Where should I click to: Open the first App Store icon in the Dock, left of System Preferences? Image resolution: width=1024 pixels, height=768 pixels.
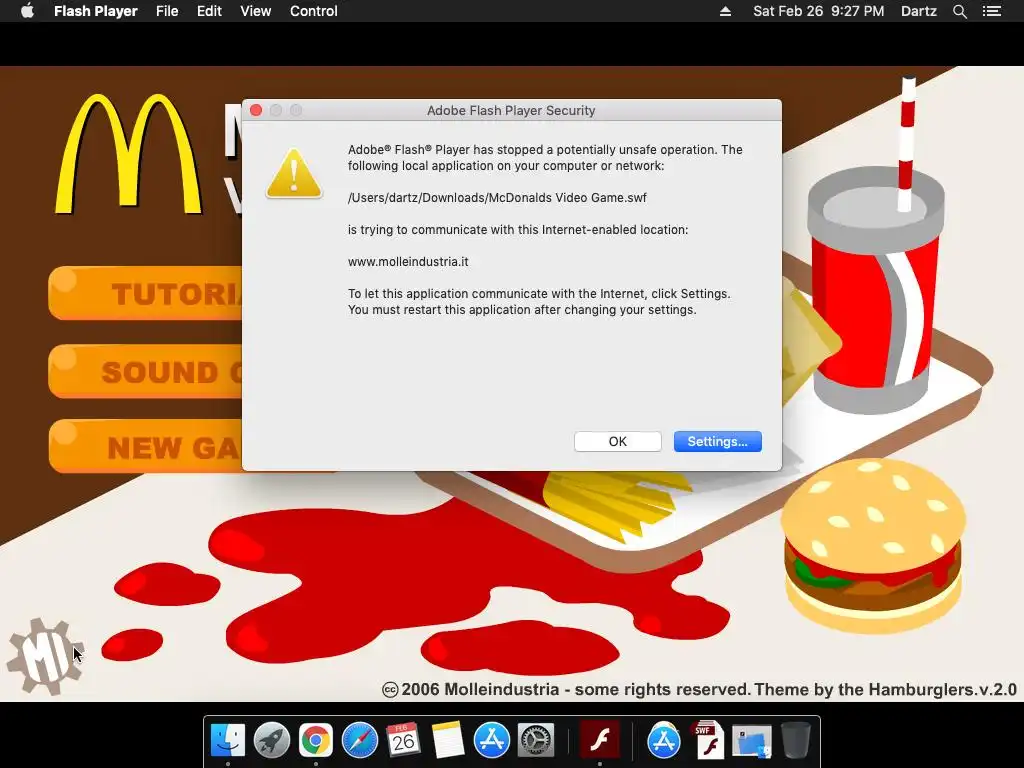[x=491, y=741]
